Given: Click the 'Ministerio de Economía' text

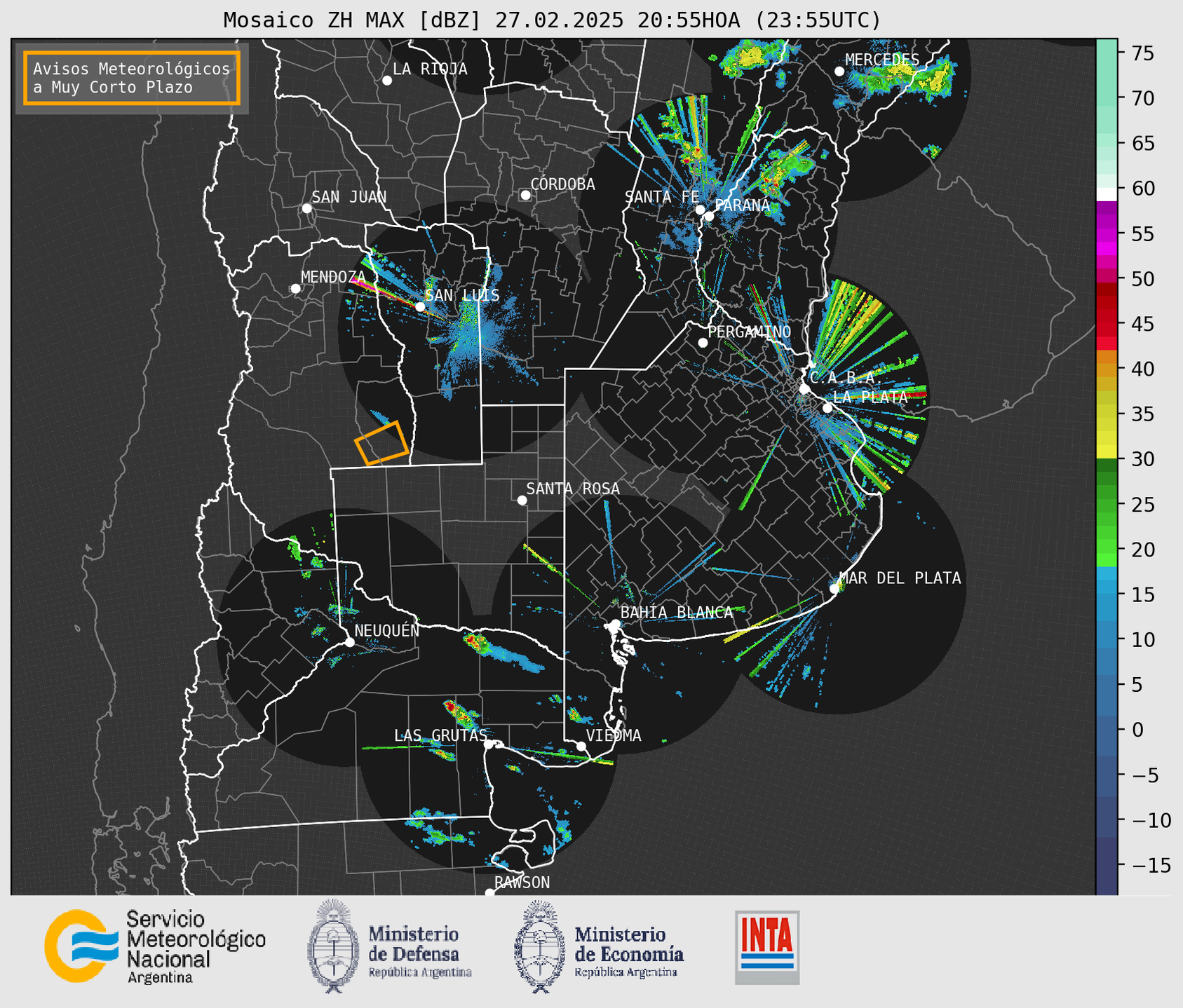Looking at the screenshot, I should 629,944.
